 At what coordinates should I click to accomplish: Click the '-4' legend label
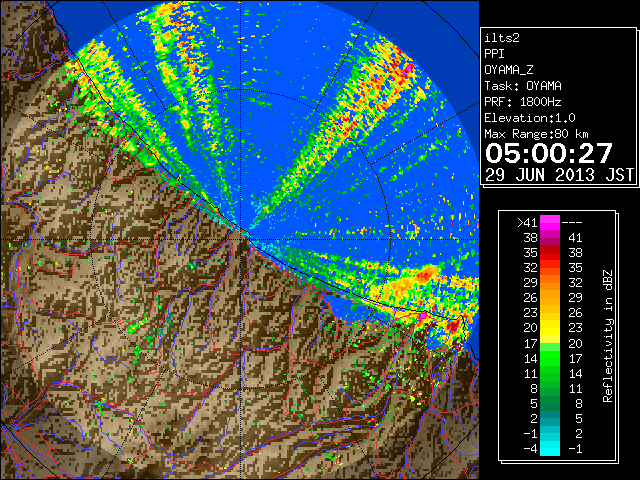(531, 449)
